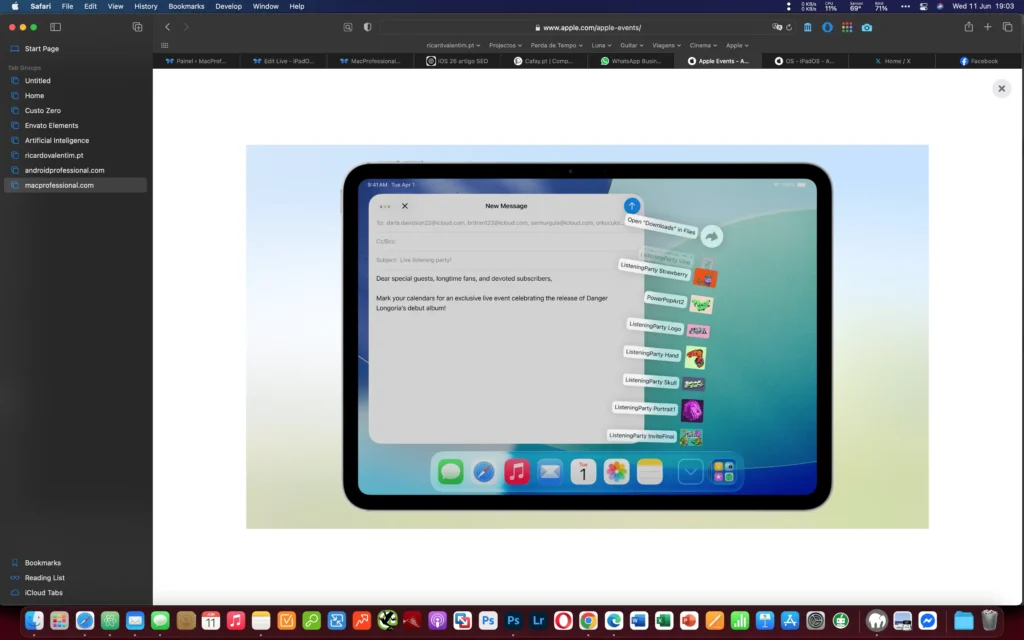Image resolution: width=1024 pixels, height=640 pixels.
Task: Toggle the Safari sidebar visibility
Action: (x=55, y=27)
